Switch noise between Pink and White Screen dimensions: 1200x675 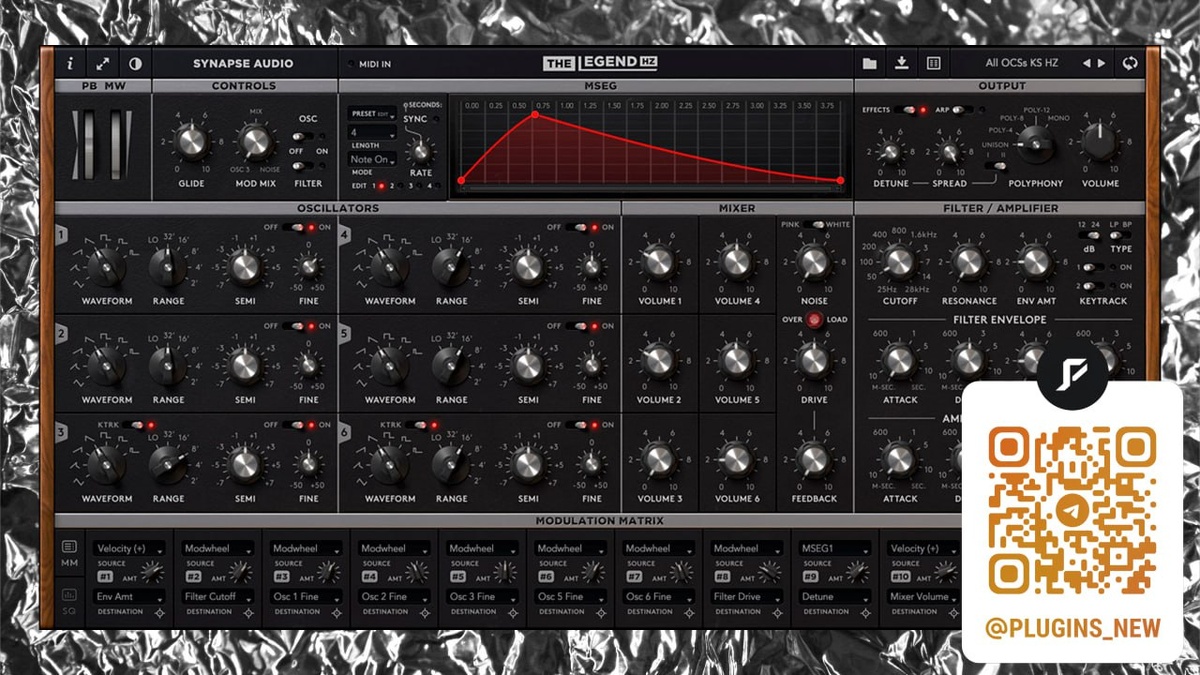tap(813, 225)
